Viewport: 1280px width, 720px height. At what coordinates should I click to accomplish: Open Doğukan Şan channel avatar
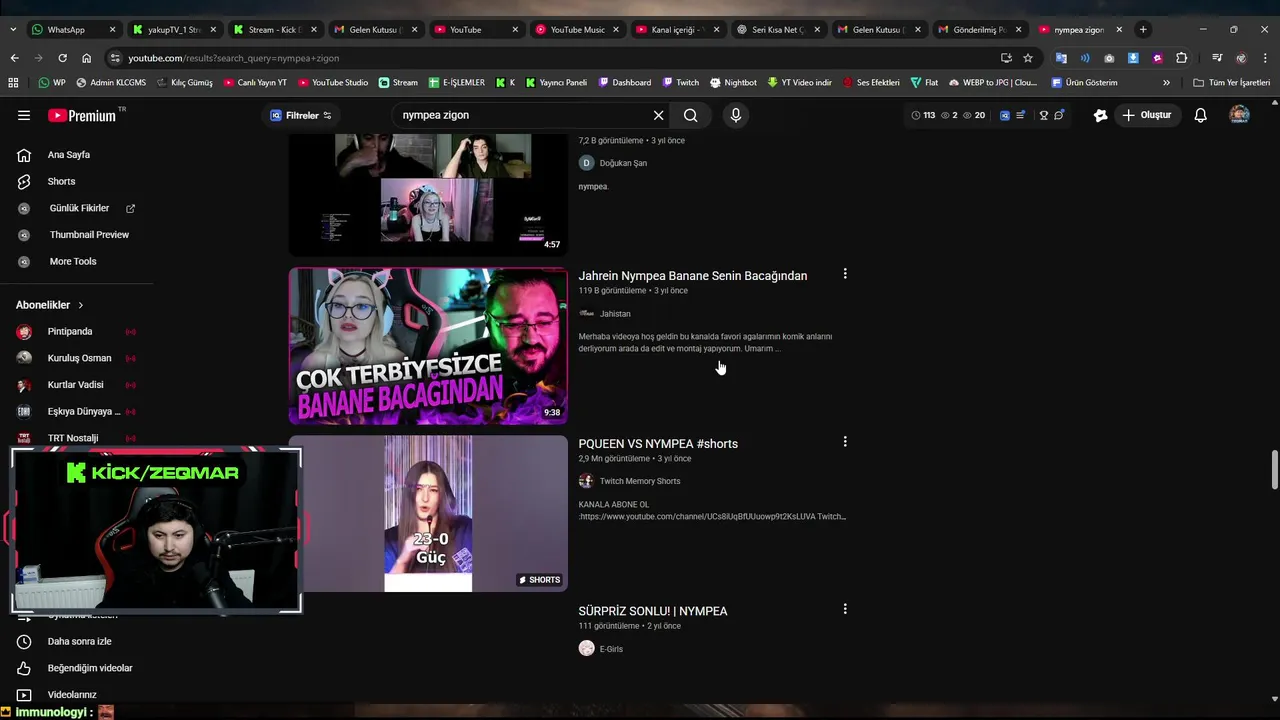586,162
